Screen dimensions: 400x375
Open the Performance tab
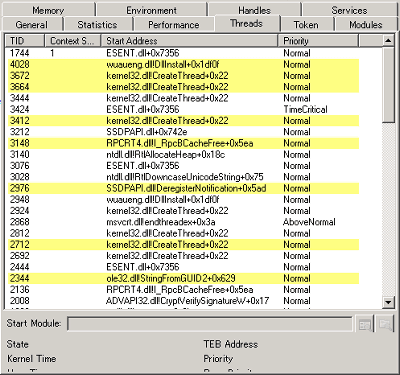coord(174,25)
